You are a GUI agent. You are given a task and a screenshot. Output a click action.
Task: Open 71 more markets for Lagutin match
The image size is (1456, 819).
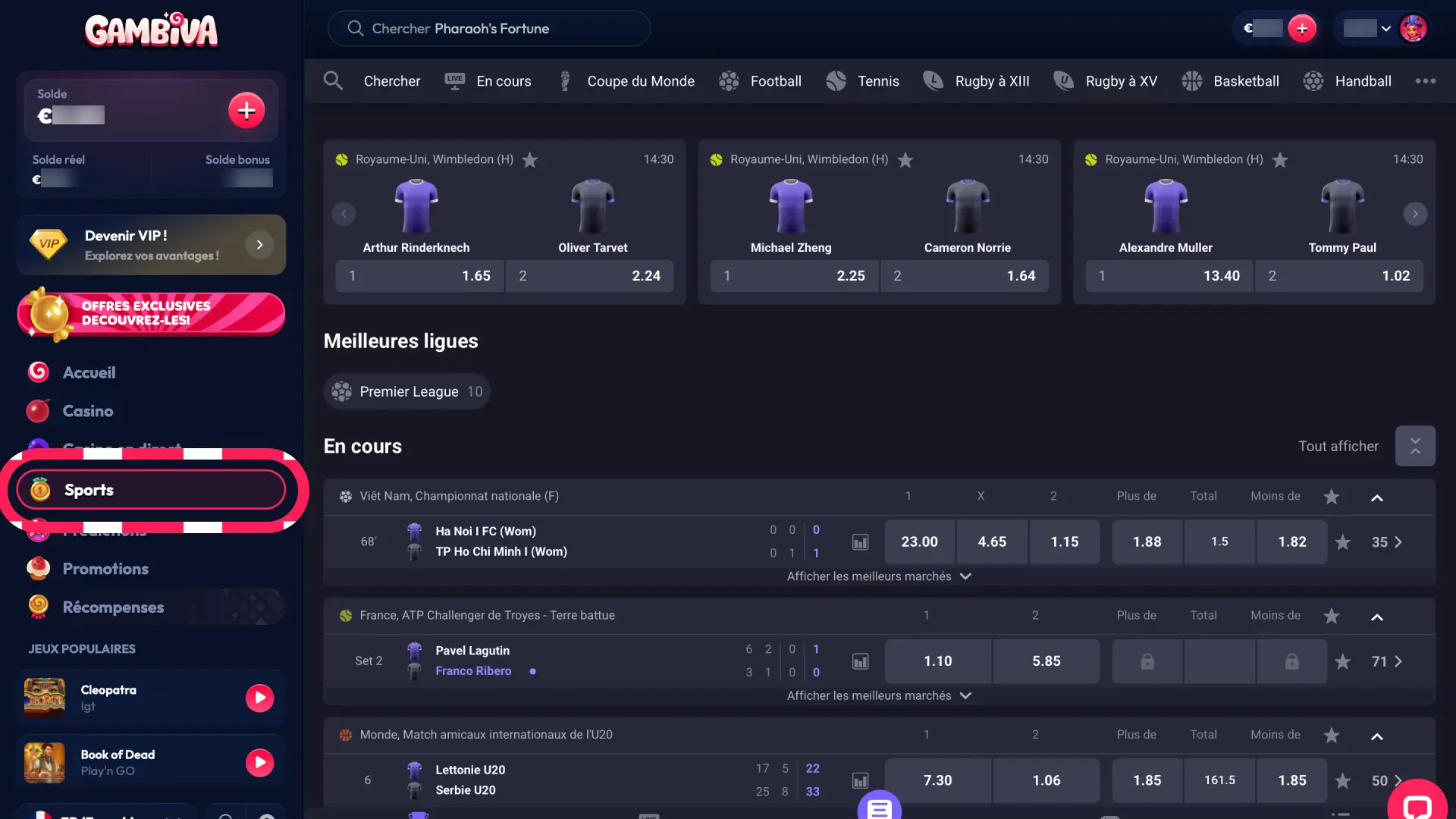click(x=1387, y=661)
